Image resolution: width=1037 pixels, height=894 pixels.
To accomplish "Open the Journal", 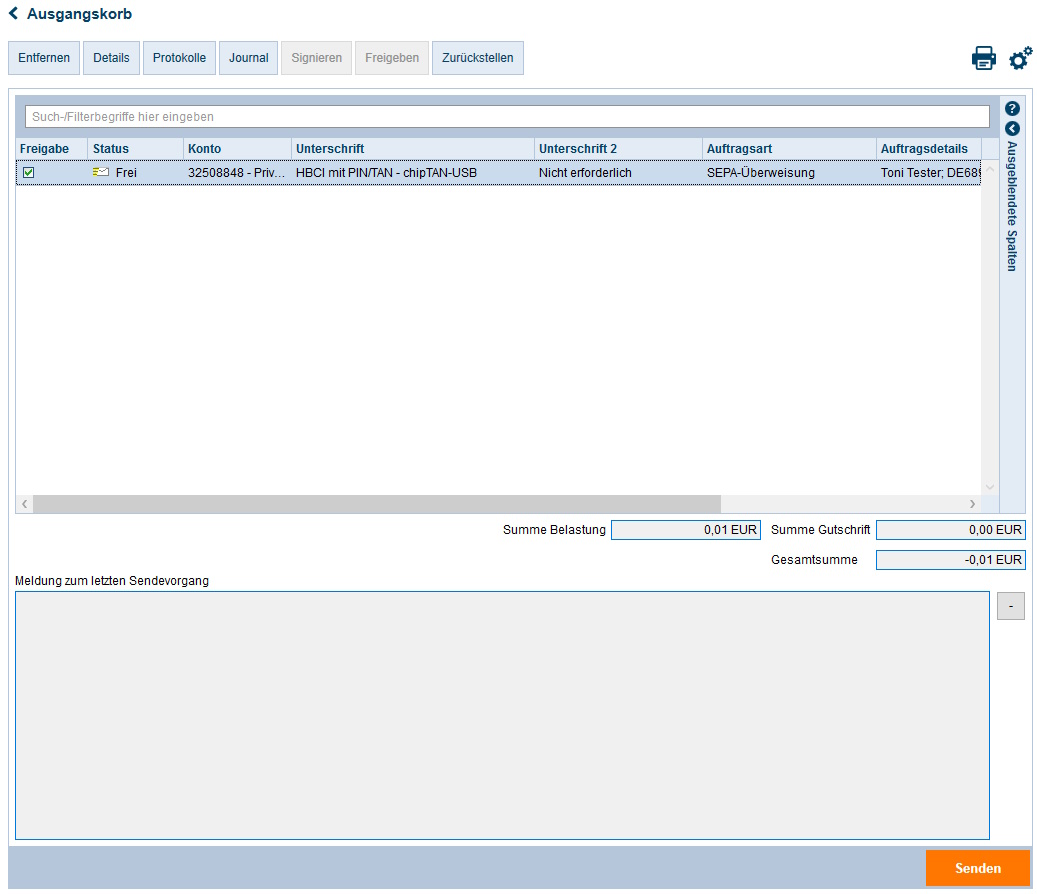I will pyautogui.click(x=248, y=58).
